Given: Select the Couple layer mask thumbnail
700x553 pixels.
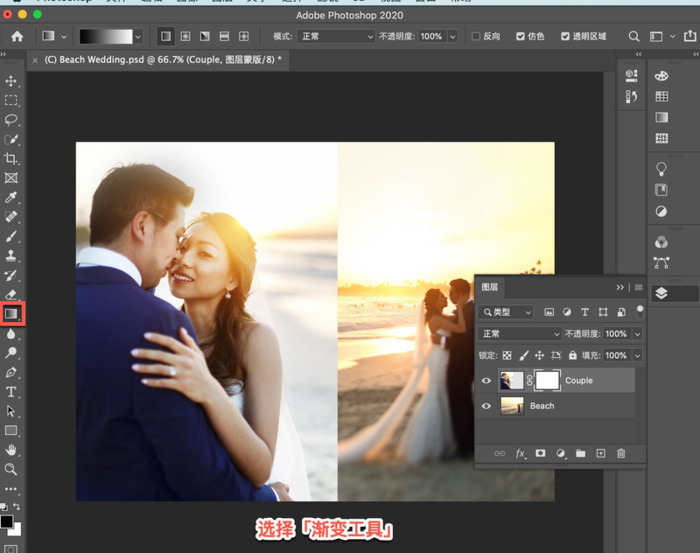Looking at the screenshot, I should (x=546, y=380).
